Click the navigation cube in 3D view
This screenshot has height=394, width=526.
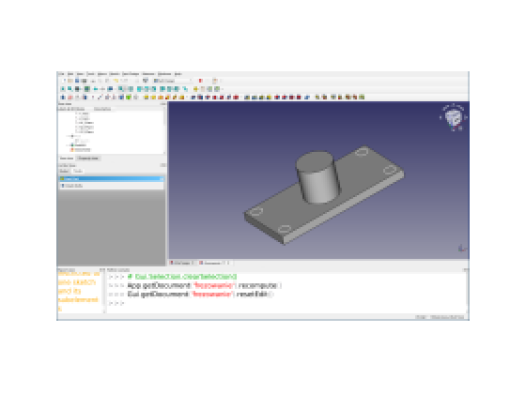coord(453,117)
